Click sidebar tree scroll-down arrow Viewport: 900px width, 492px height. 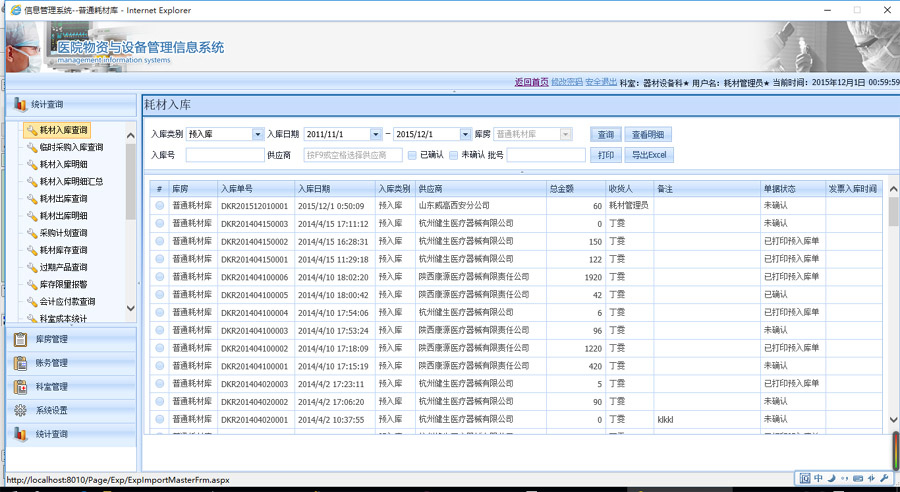coord(130,308)
